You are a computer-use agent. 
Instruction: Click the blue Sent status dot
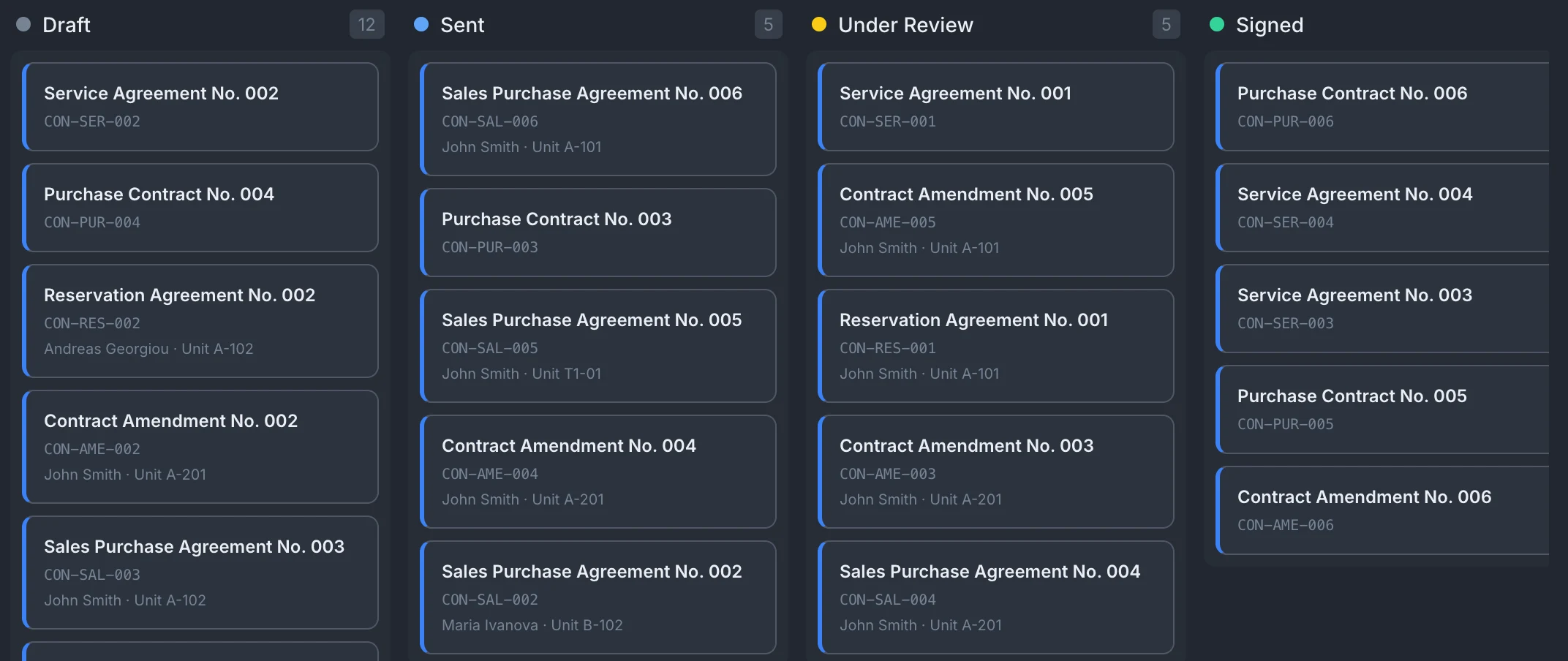click(421, 24)
